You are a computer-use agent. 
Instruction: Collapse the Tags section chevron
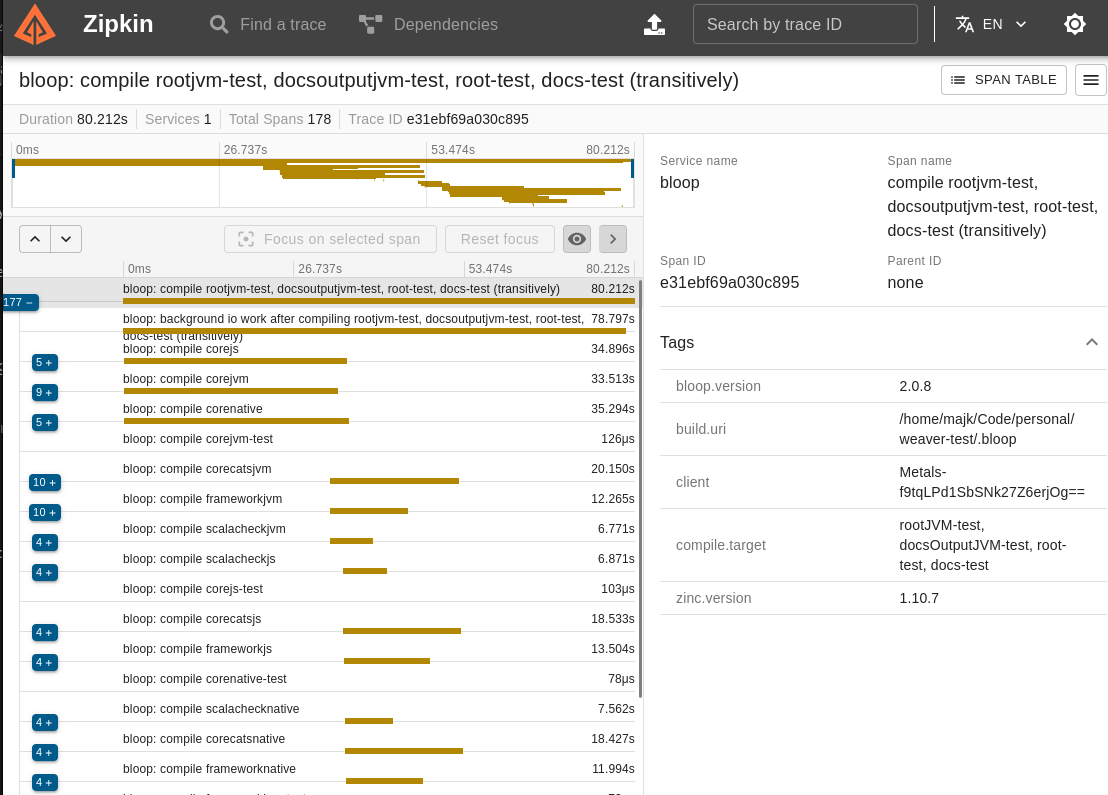1092,342
